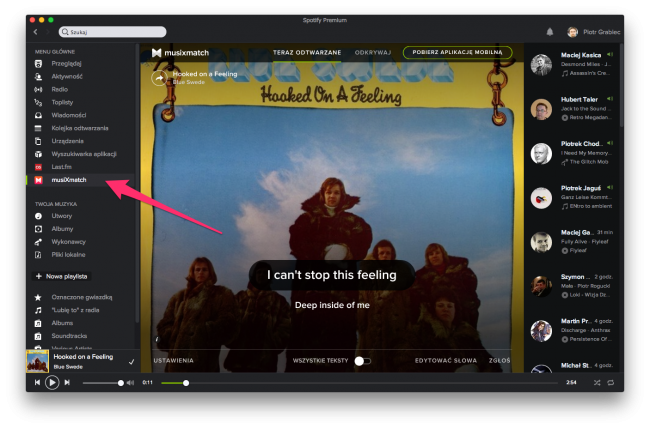Click the now playing album thumbnail
This screenshot has width=650, height=429.
tap(37, 361)
